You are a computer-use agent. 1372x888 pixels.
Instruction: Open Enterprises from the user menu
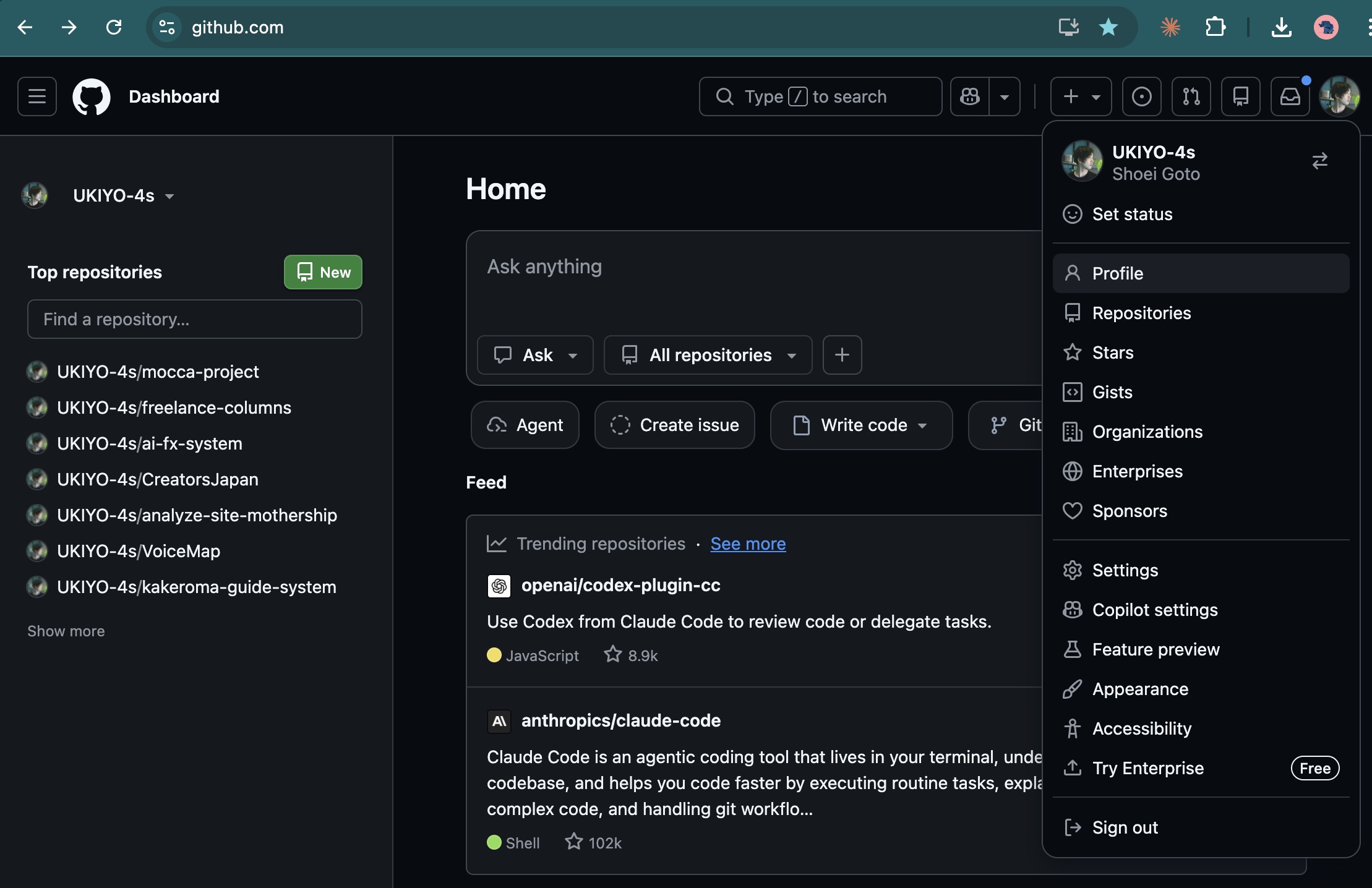coord(1201,471)
